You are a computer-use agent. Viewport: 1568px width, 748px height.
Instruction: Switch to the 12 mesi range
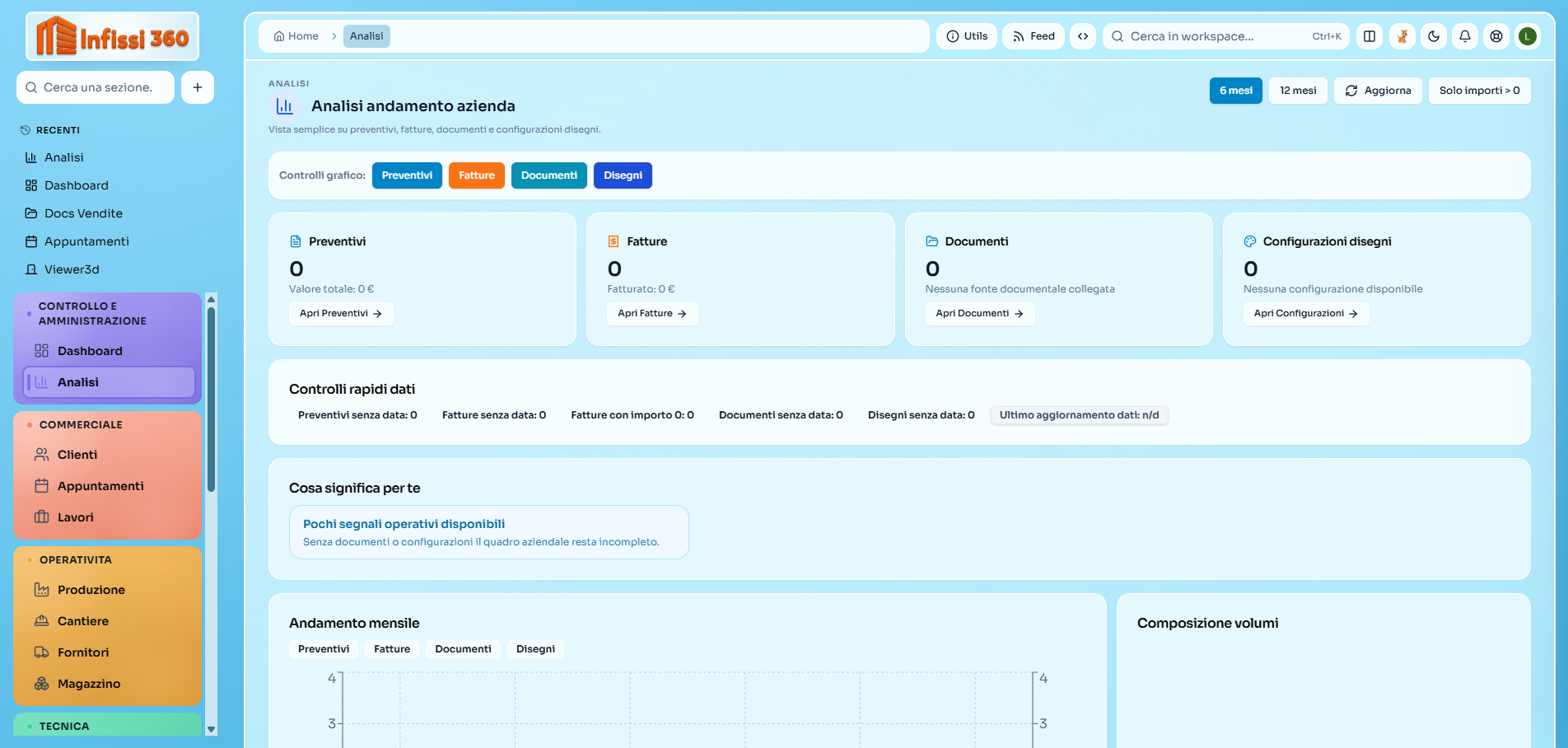[x=1298, y=91]
